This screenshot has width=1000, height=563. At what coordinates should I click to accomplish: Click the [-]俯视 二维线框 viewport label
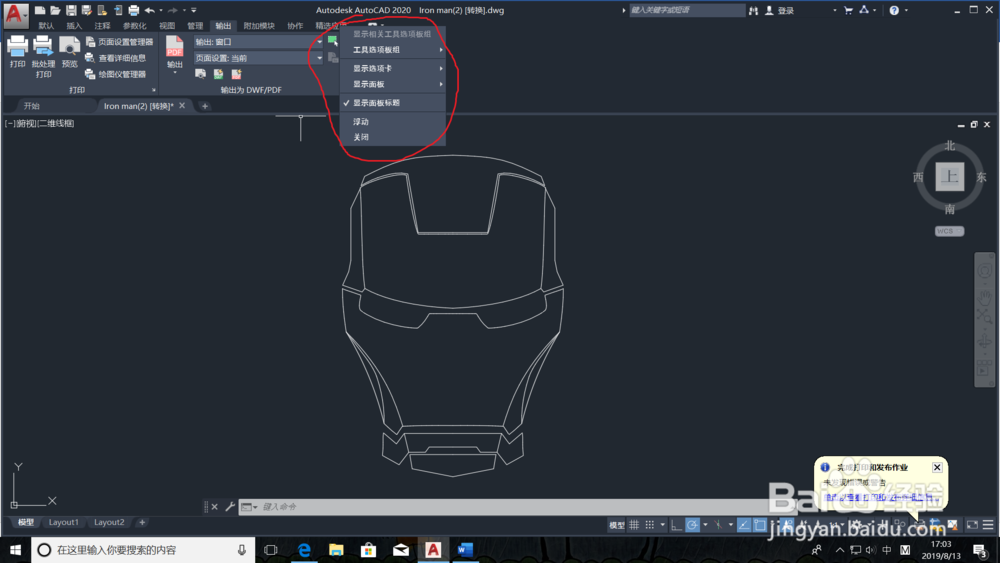coord(40,123)
